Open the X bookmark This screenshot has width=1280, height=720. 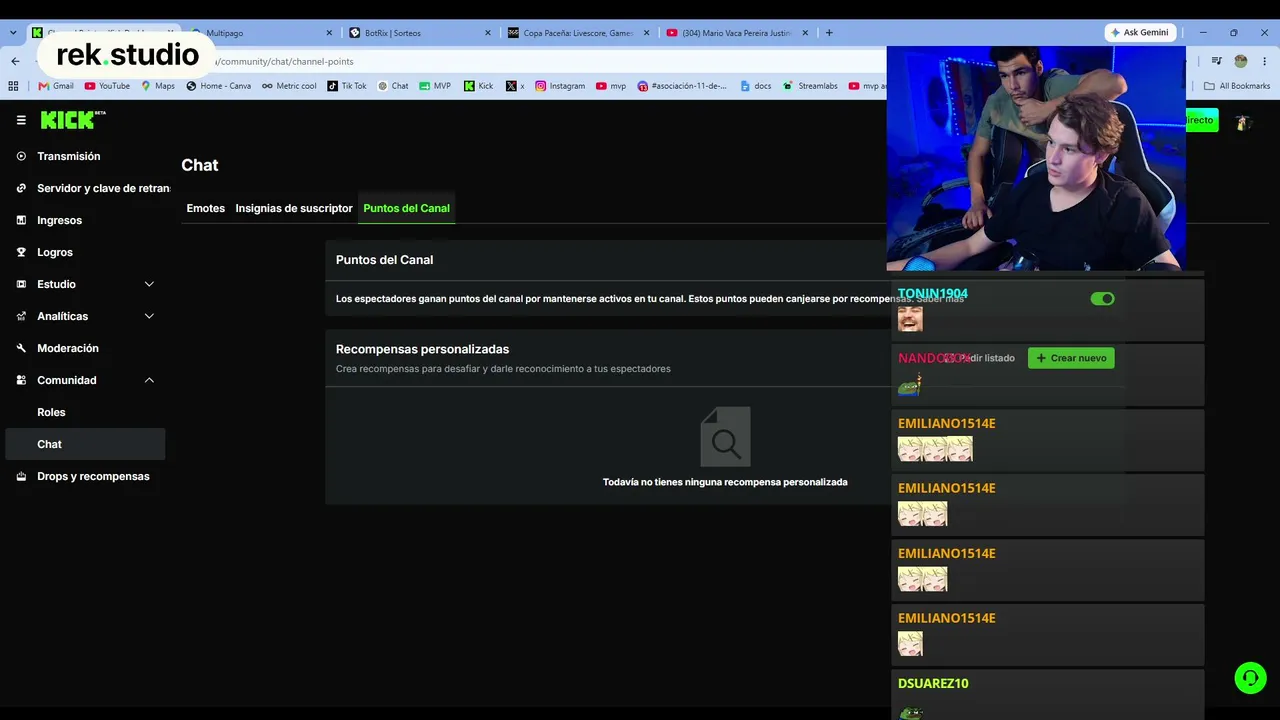point(515,86)
